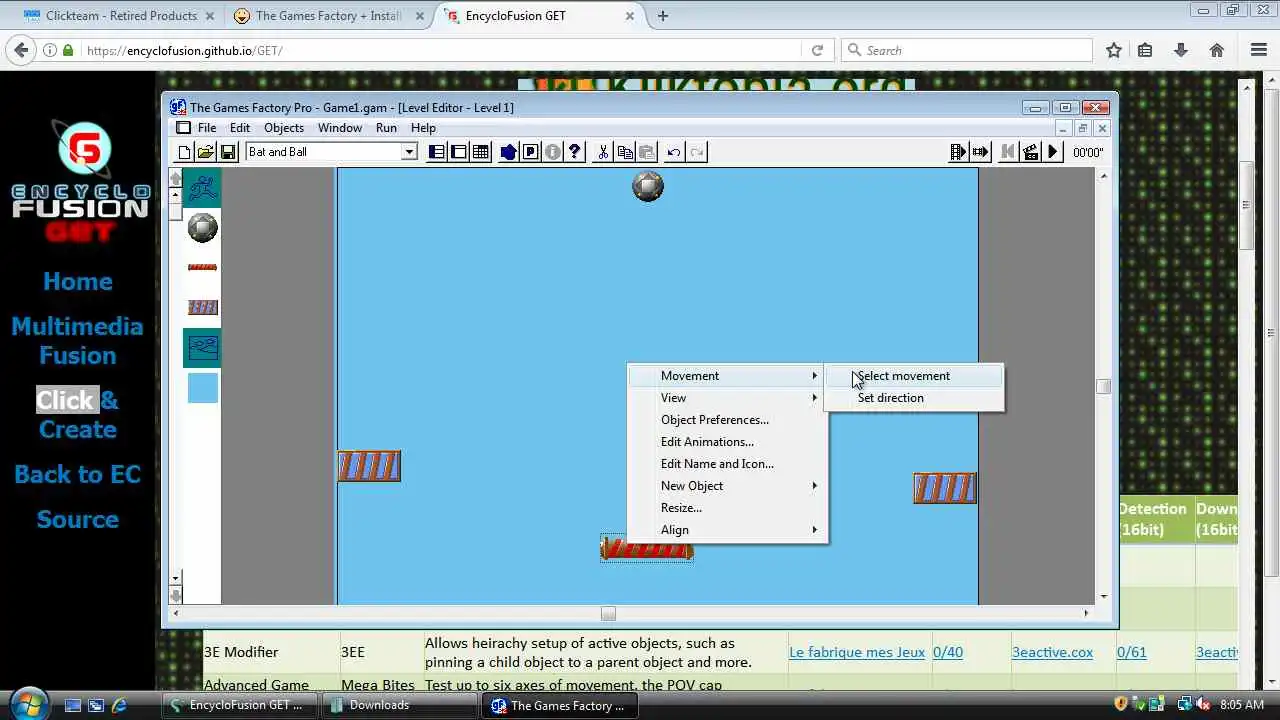Viewport: 1280px width, 720px height.
Task: Select the left striped brick in the level
Action: tap(369, 466)
